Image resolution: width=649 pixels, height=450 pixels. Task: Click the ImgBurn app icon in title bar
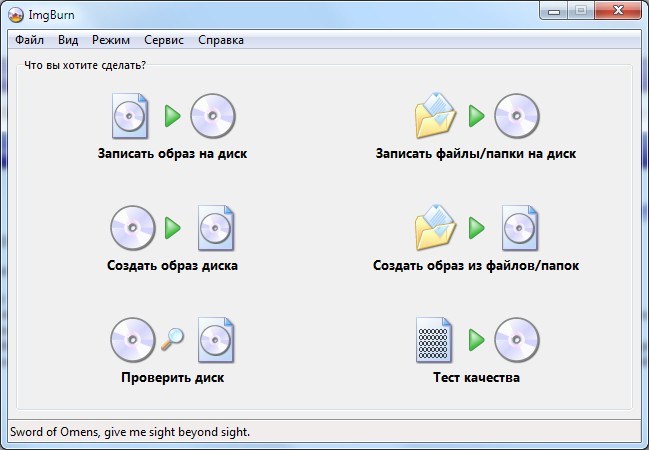pos(15,14)
